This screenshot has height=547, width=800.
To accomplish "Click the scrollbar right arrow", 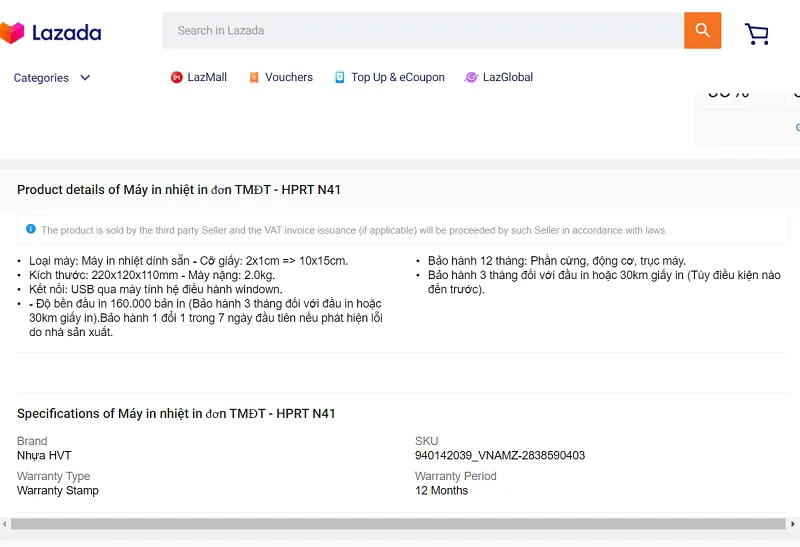I will click(x=793, y=524).
